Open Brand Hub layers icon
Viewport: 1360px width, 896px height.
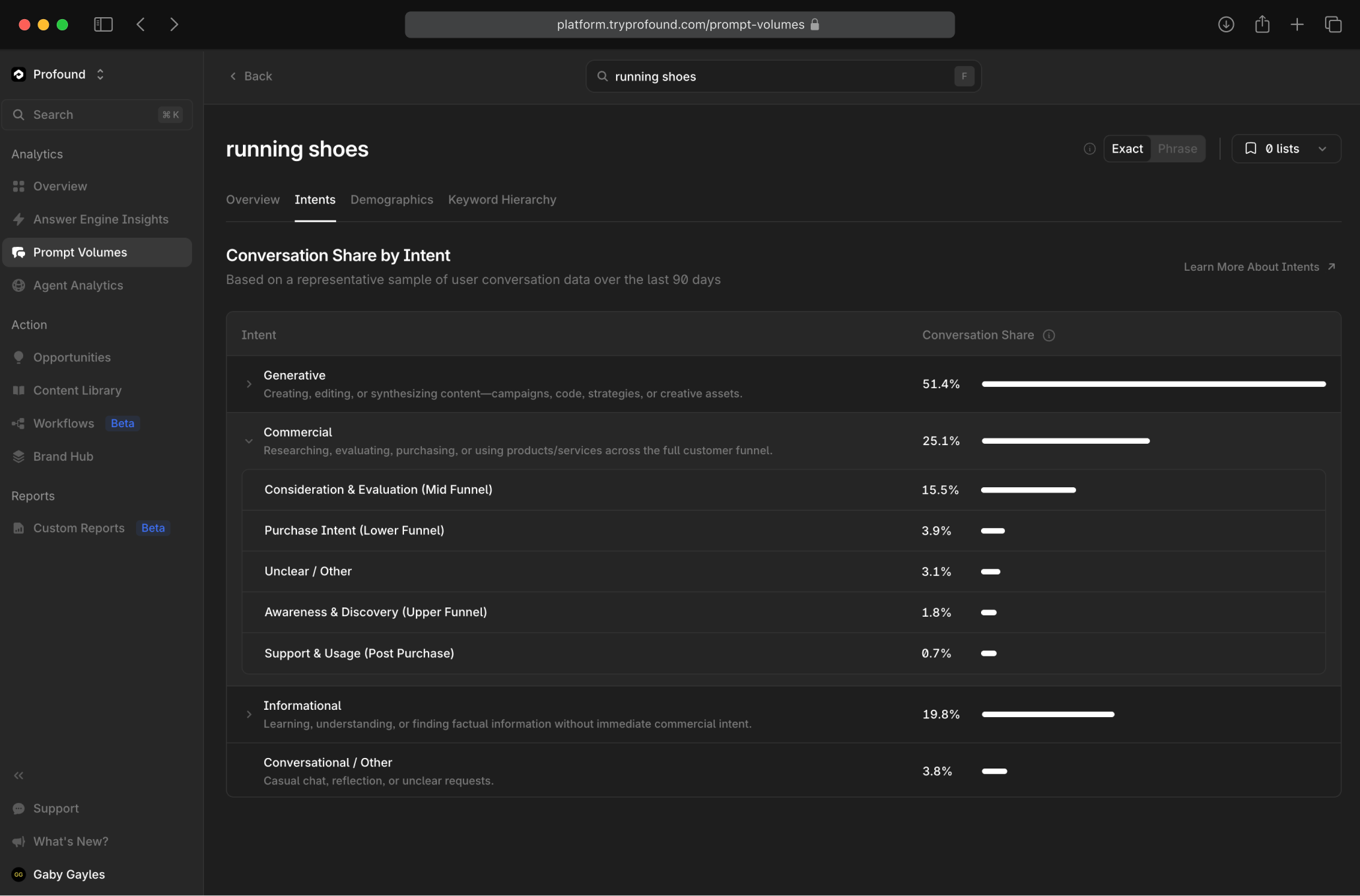pos(18,456)
